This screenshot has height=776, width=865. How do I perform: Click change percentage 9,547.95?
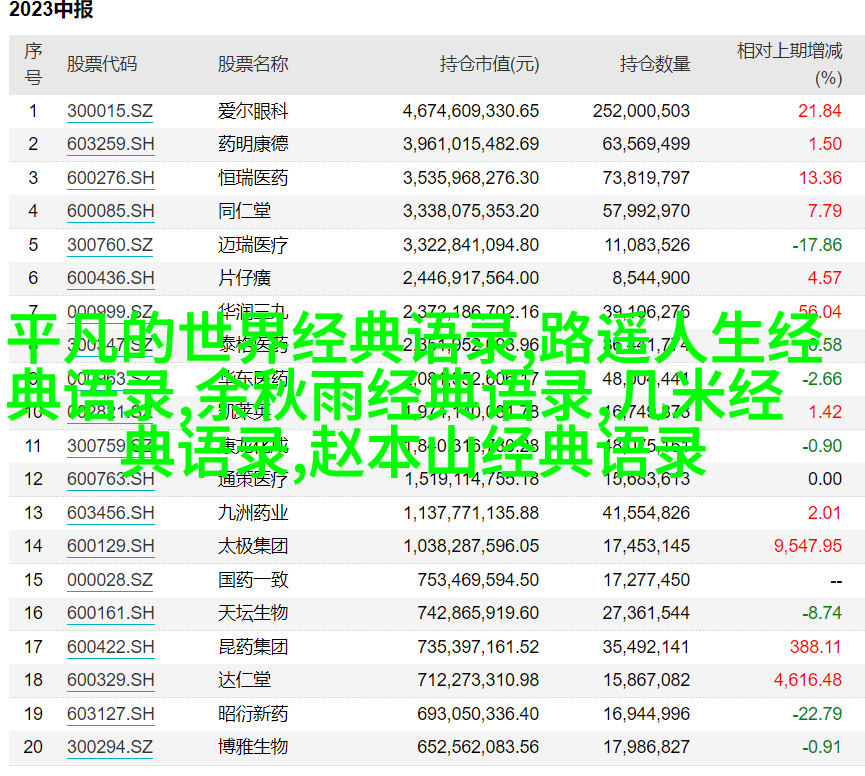click(x=808, y=546)
